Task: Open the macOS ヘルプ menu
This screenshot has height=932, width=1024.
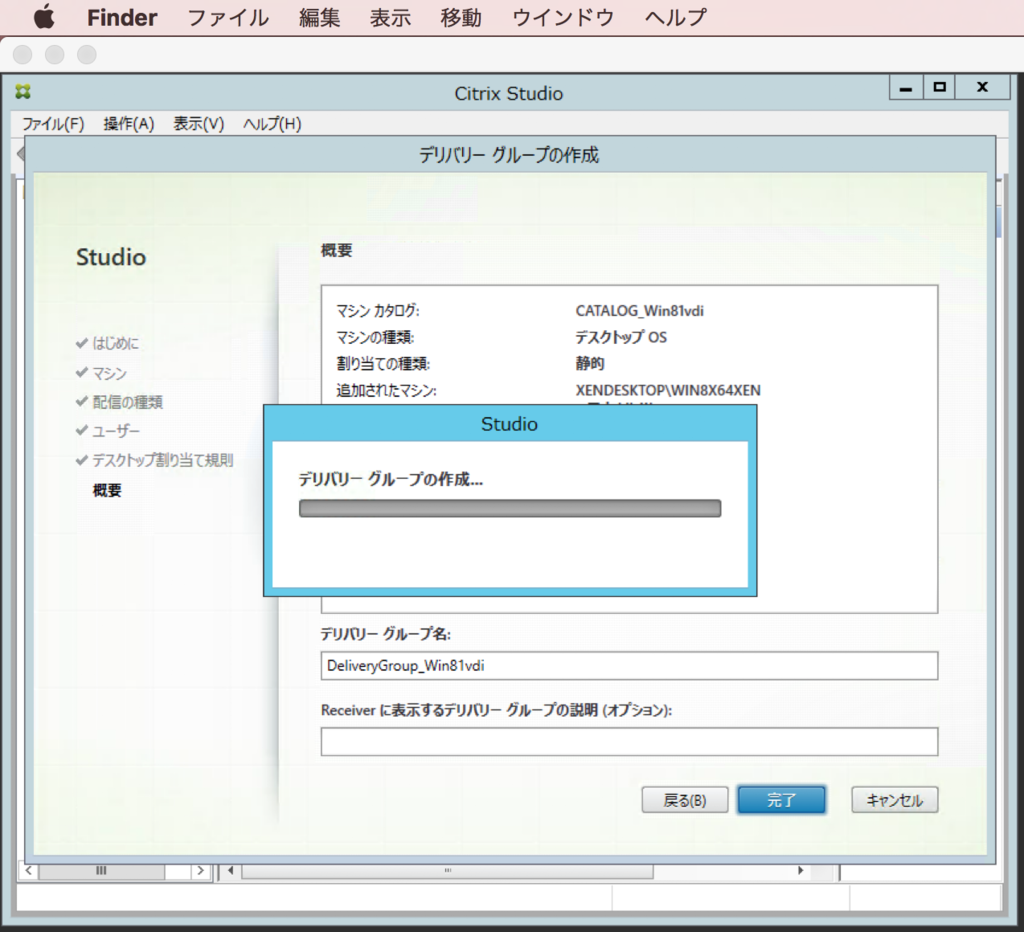Action: pos(675,18)
